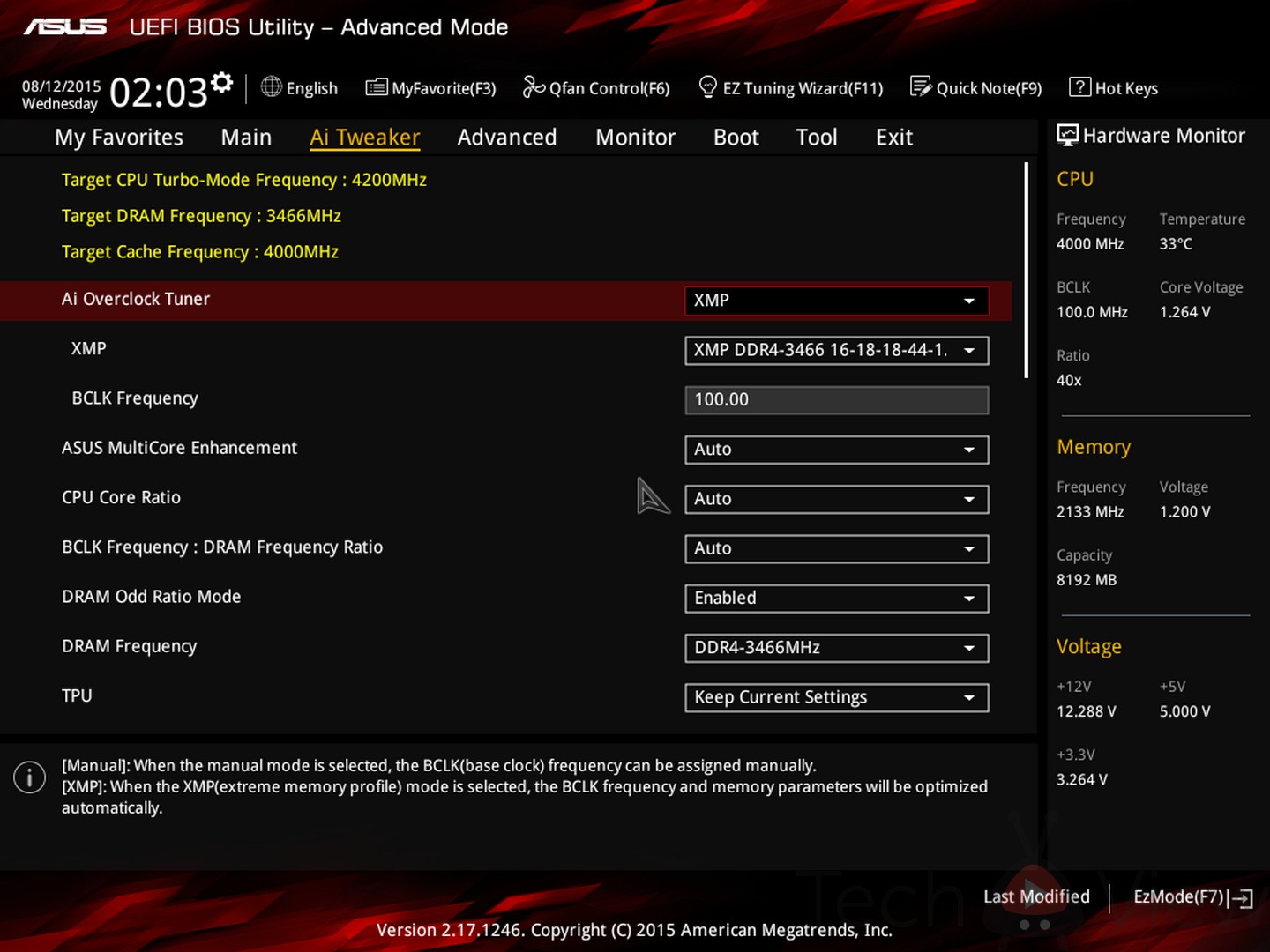Open the Main tab
Image resolution: width=1270 pixels, height=952 pixels.
coord(246,138)
